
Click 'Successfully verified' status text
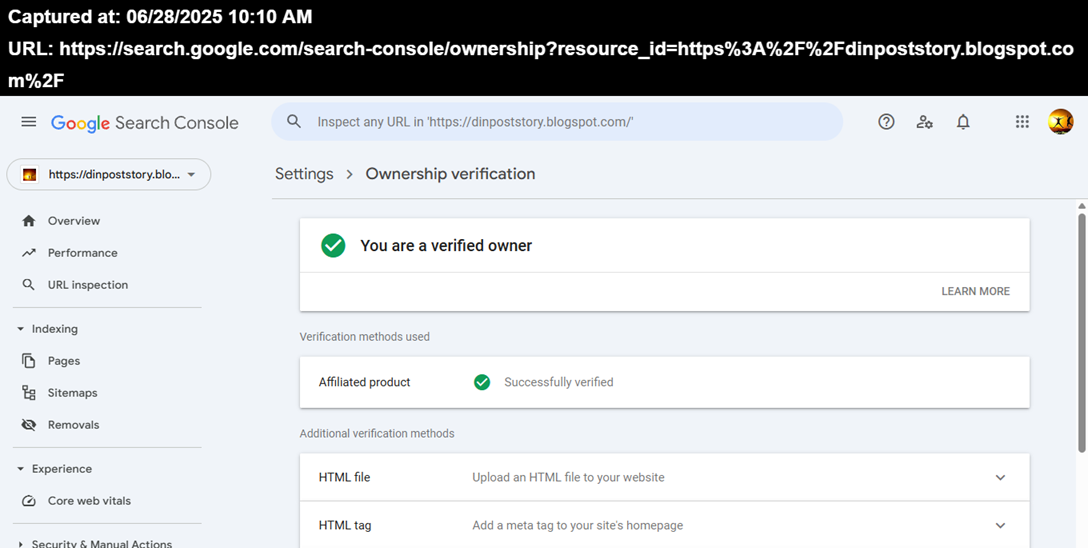point(559,382)
